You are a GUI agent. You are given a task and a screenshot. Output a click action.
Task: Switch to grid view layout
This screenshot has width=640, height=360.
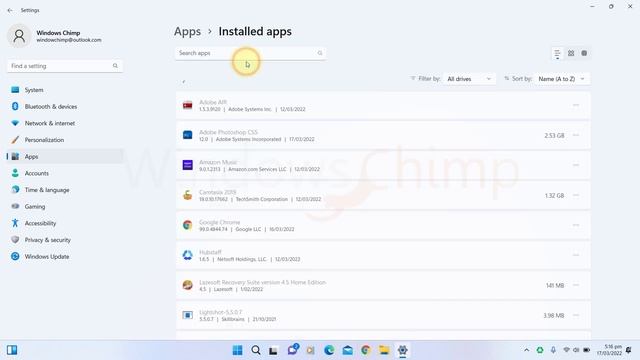coord(571,53)
